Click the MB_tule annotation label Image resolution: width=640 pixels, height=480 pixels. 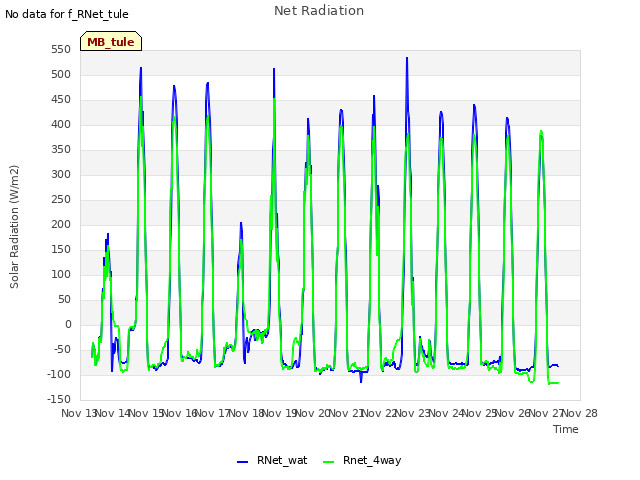(x=111, y=41)
